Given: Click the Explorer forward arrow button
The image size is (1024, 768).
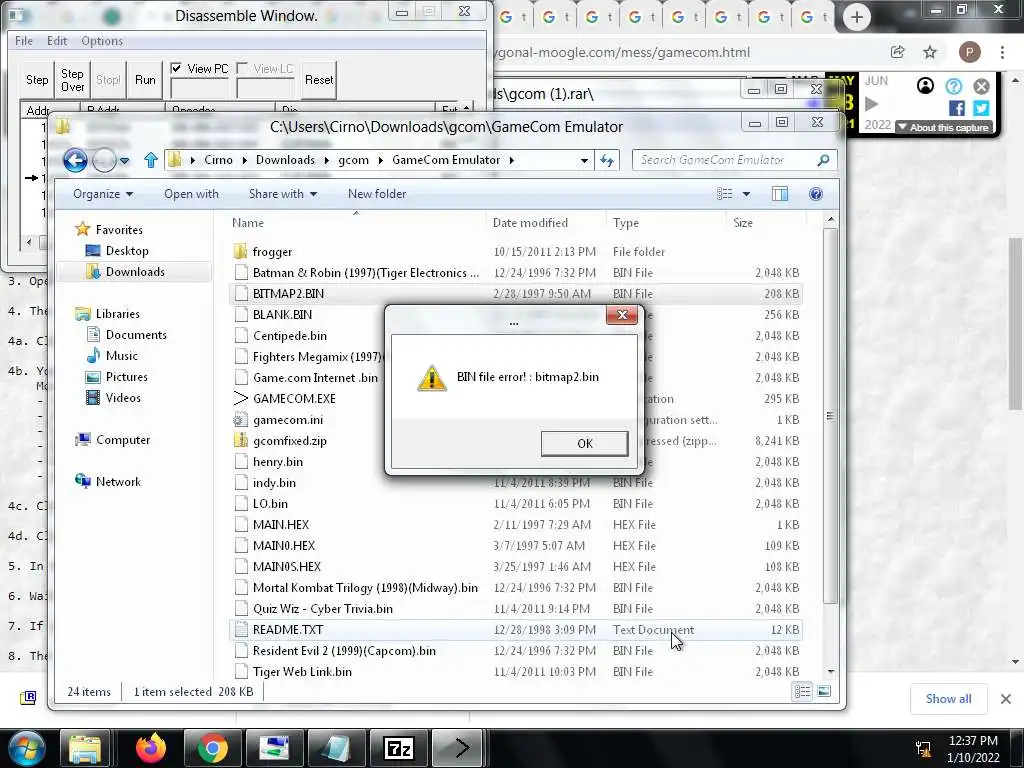Looking at the screenshot, I should [x=104, y=160].
